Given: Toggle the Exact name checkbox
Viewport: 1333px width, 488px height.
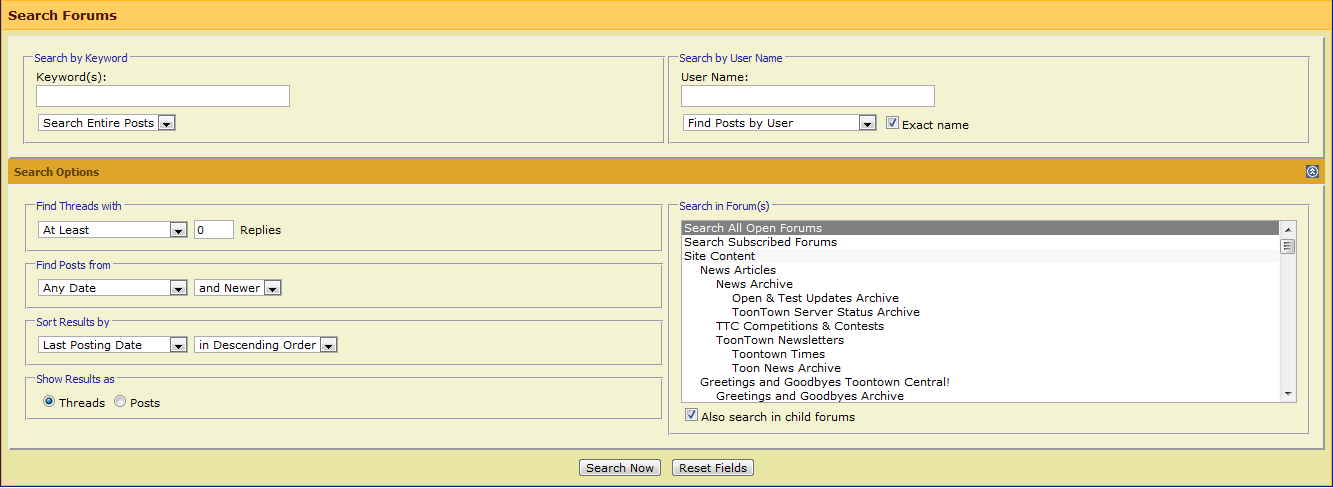Looking at the screenshot, I should tap(893, 123).
